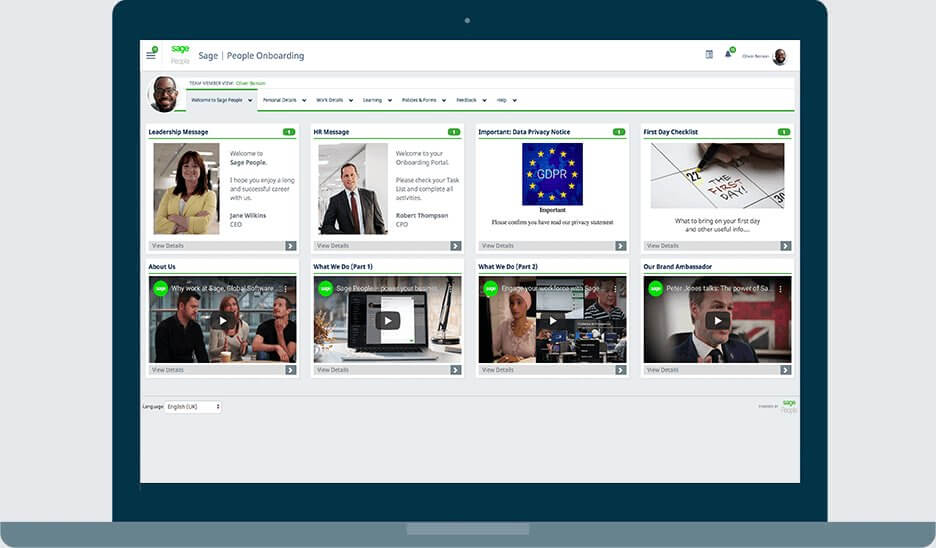Click the arrow icon on Data Privacy Notice card
This screenshot has height=548, width=936.
click(620, 246)
